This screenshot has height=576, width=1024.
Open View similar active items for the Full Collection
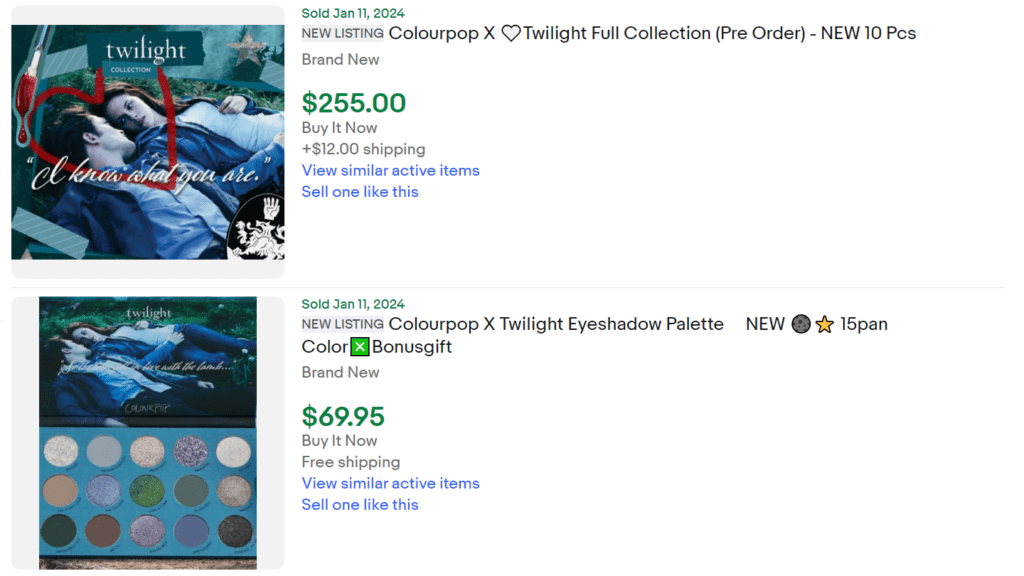click(x=390, y=170)
